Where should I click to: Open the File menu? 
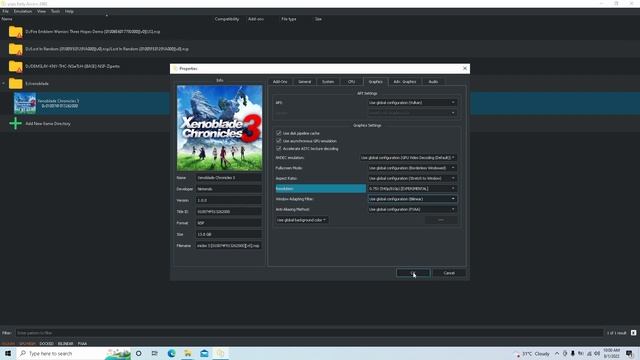[x=5, y=11]
